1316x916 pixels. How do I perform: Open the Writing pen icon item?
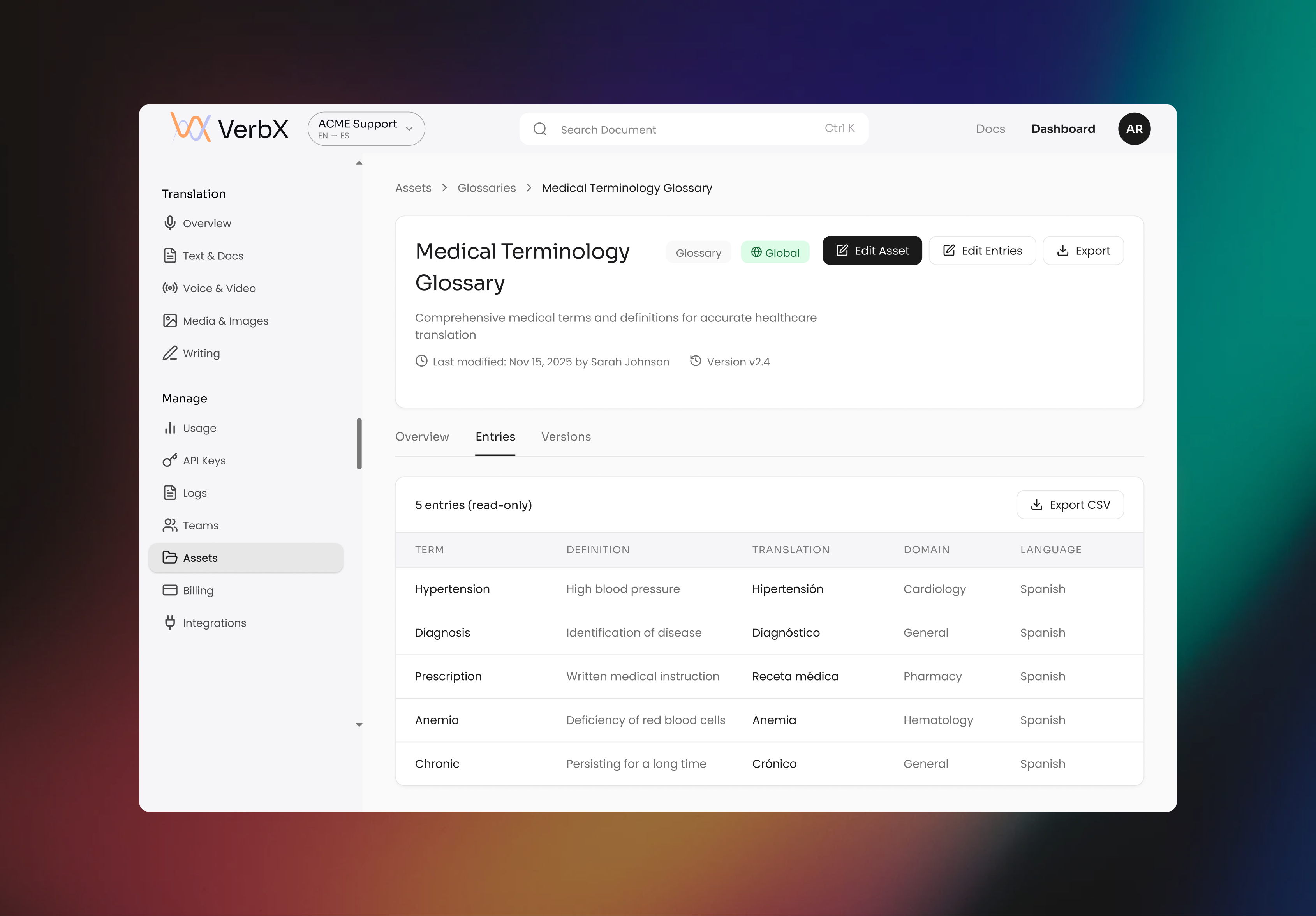[170, 353]
